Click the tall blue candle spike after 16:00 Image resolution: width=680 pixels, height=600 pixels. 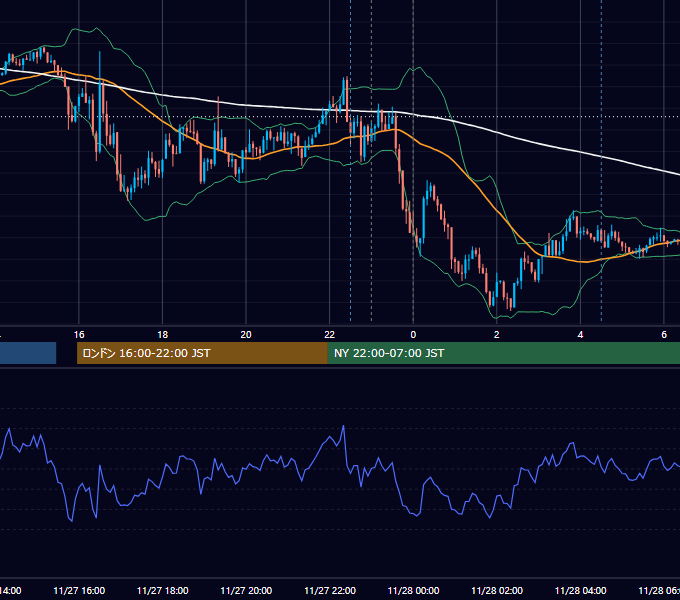click(100, 102)
